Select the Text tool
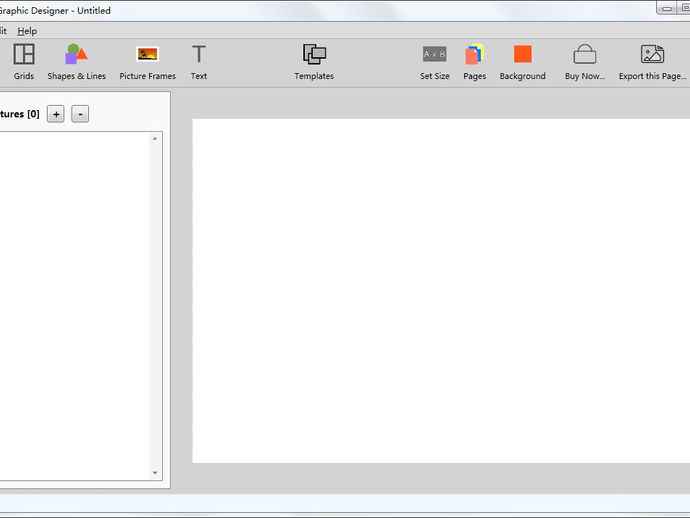 coord(199,62)
